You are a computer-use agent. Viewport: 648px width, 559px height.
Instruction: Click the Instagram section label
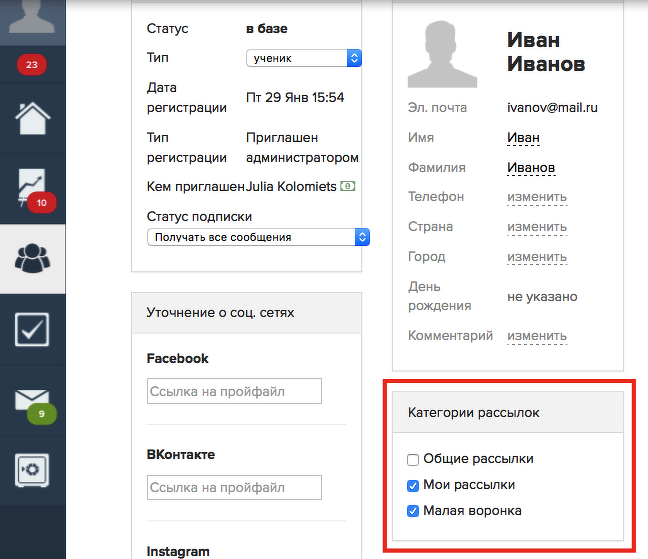[x=178, y=552]
